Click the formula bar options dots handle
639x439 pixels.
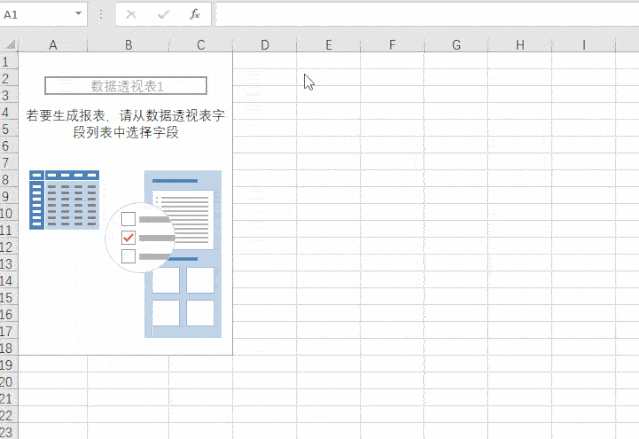pyautogui.click(x=101, y=15)
